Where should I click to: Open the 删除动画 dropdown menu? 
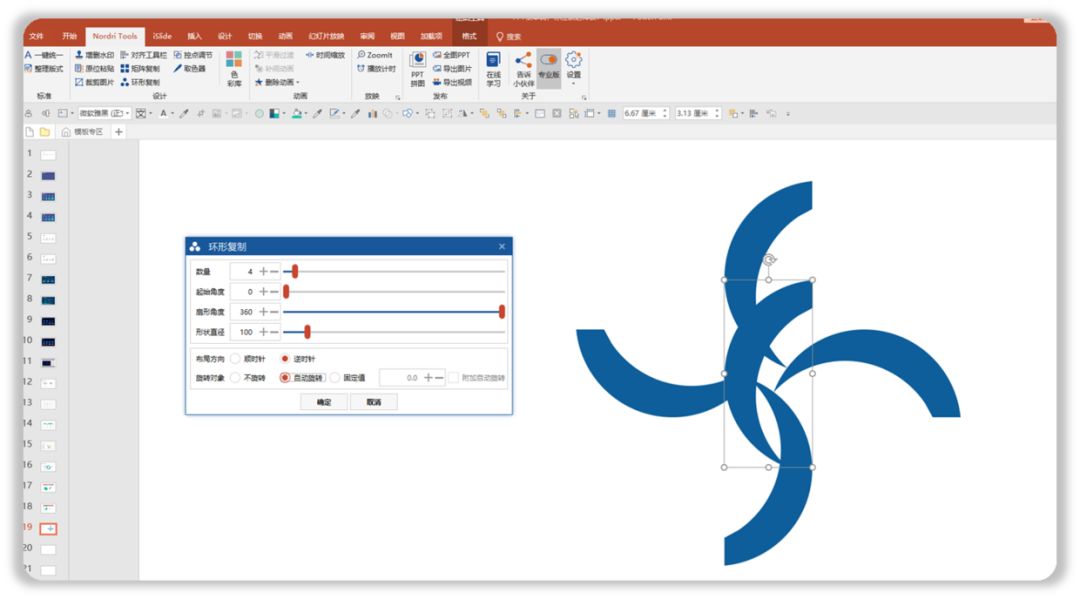[278, 82]
